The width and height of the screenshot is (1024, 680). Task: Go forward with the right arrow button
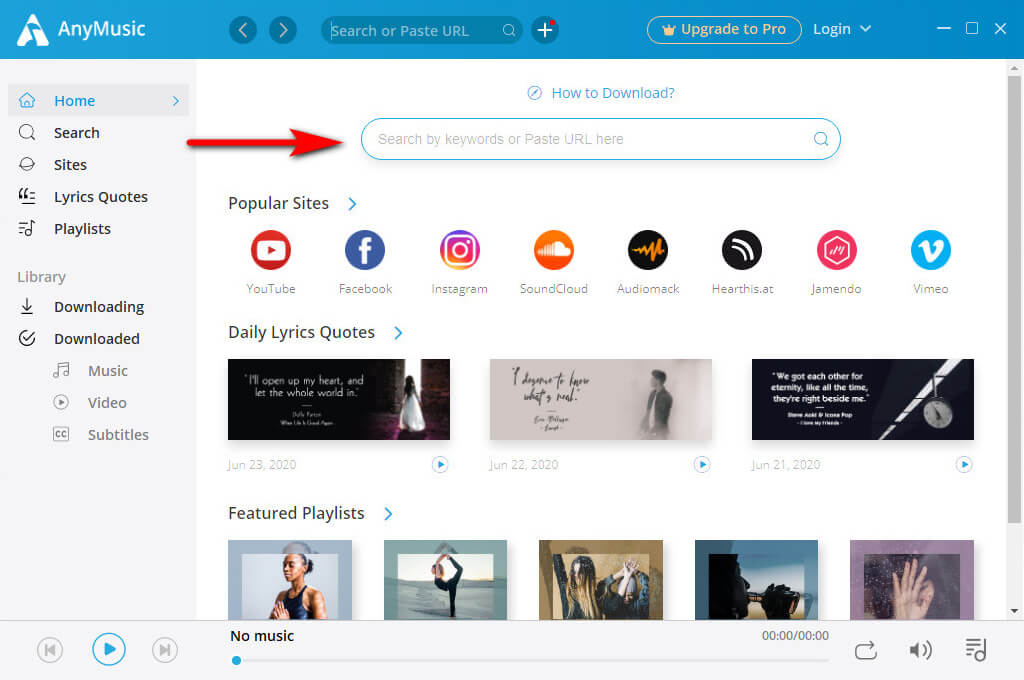point(283,30)
